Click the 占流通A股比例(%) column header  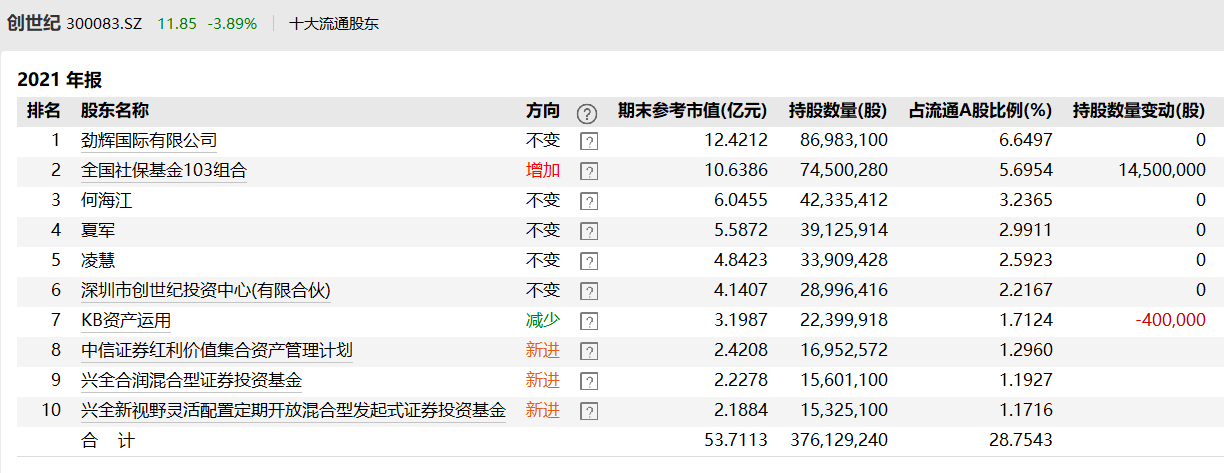979,111
